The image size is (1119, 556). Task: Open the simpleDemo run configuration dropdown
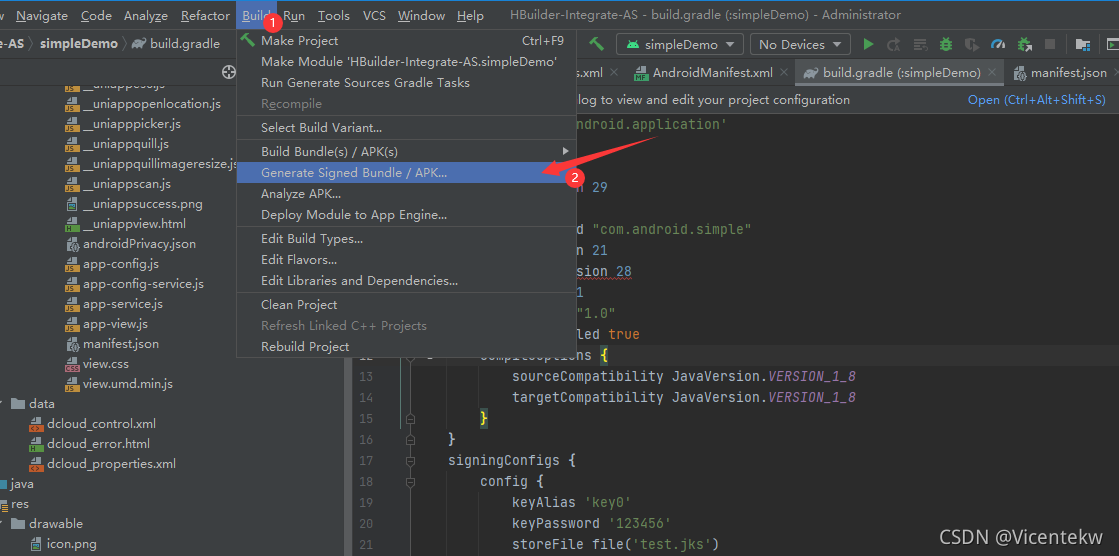(x=679, y=44)
